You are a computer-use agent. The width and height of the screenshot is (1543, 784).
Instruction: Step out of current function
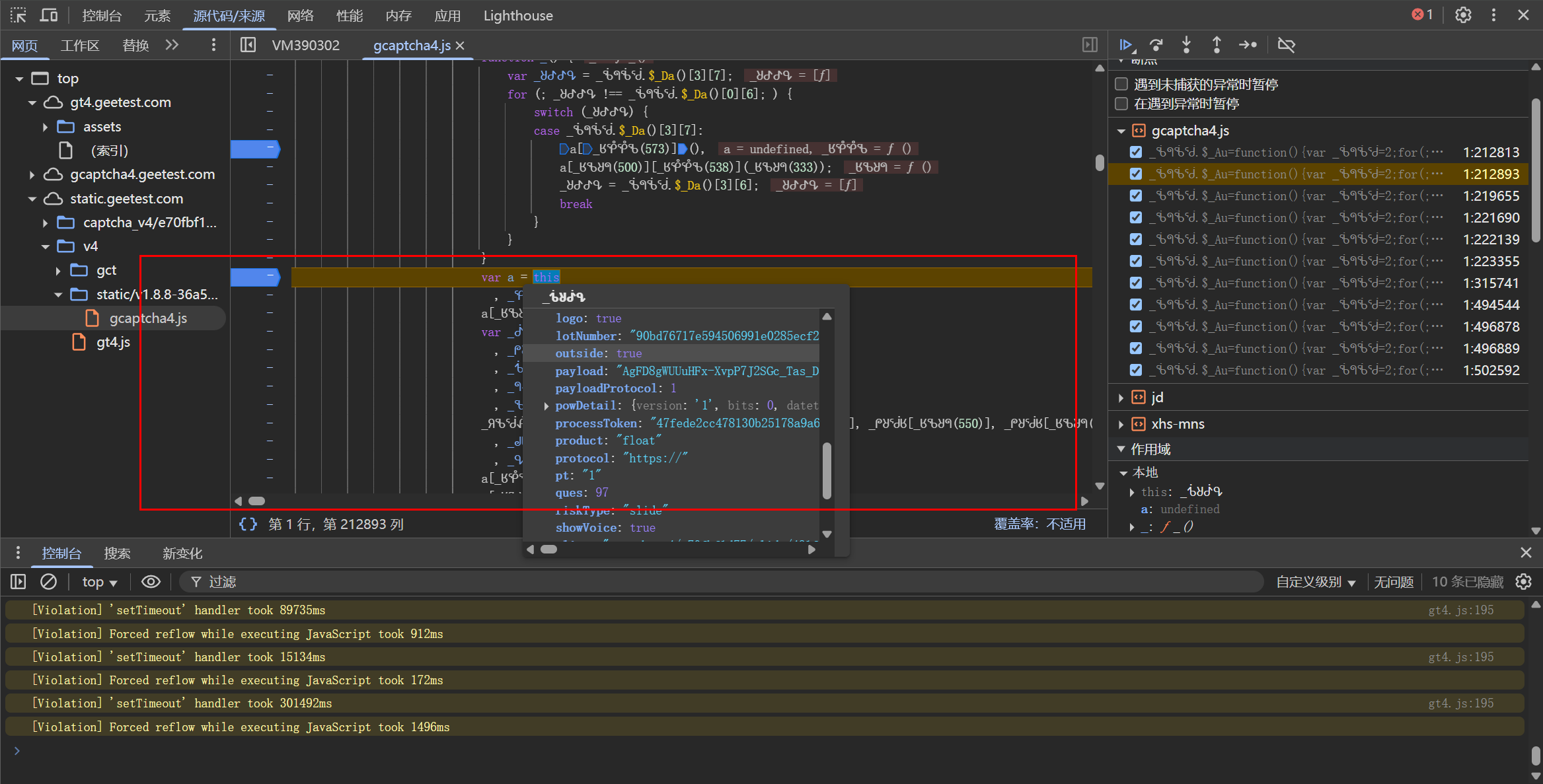pos(1217,45)
